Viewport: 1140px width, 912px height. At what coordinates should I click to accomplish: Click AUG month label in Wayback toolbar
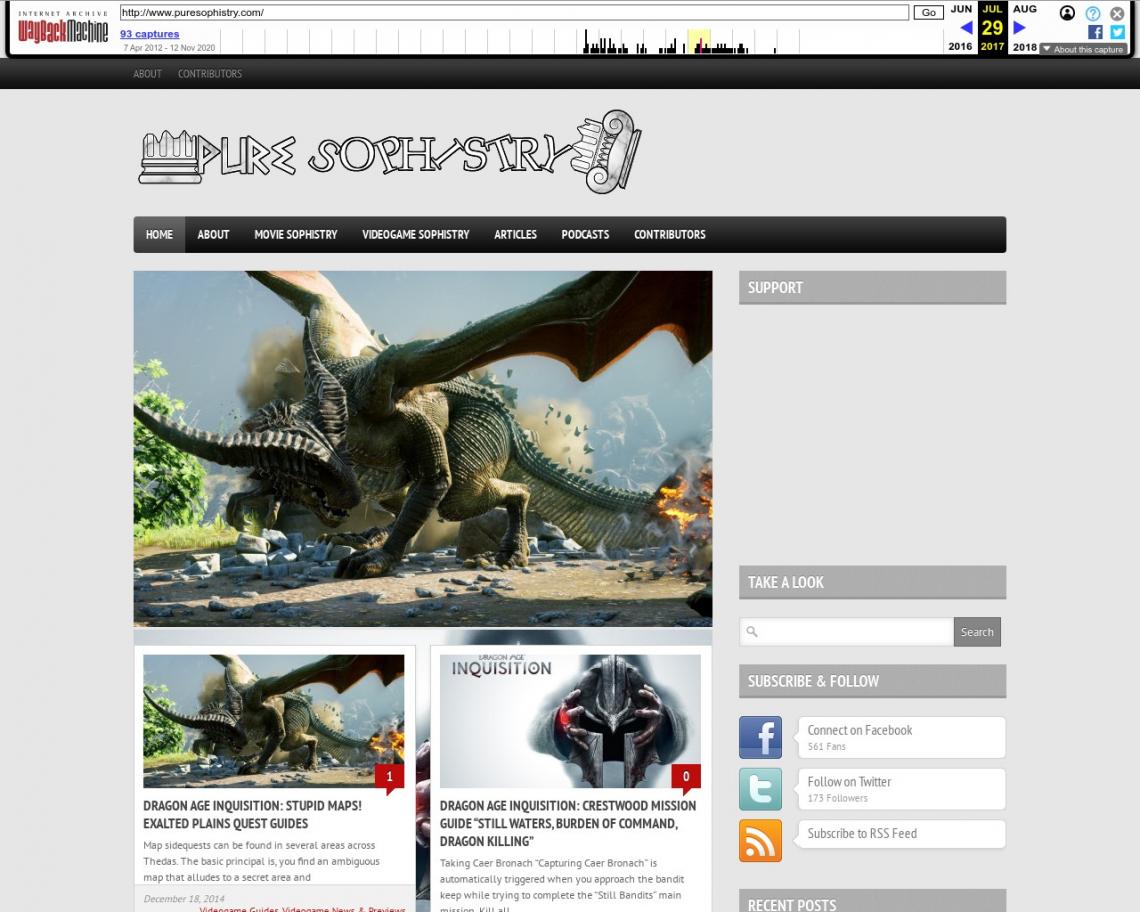[x=1025, y=9]
